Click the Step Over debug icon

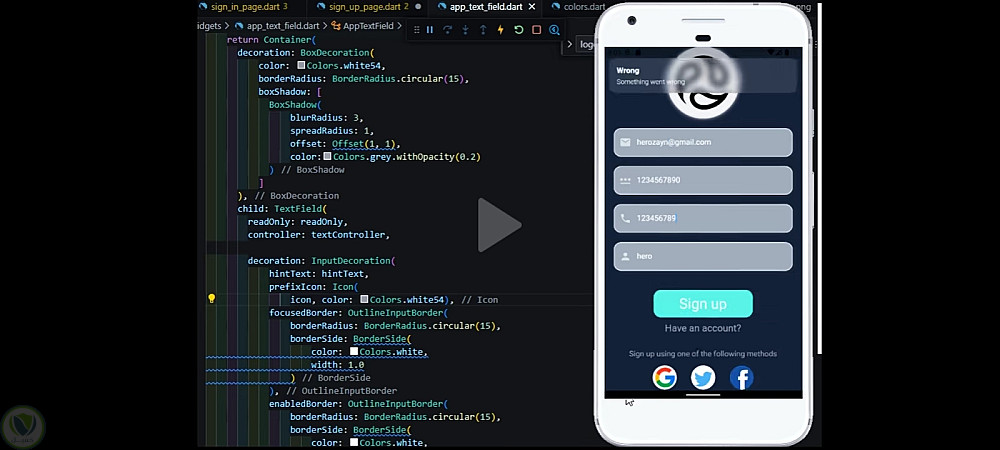click(x=448, y=30)
